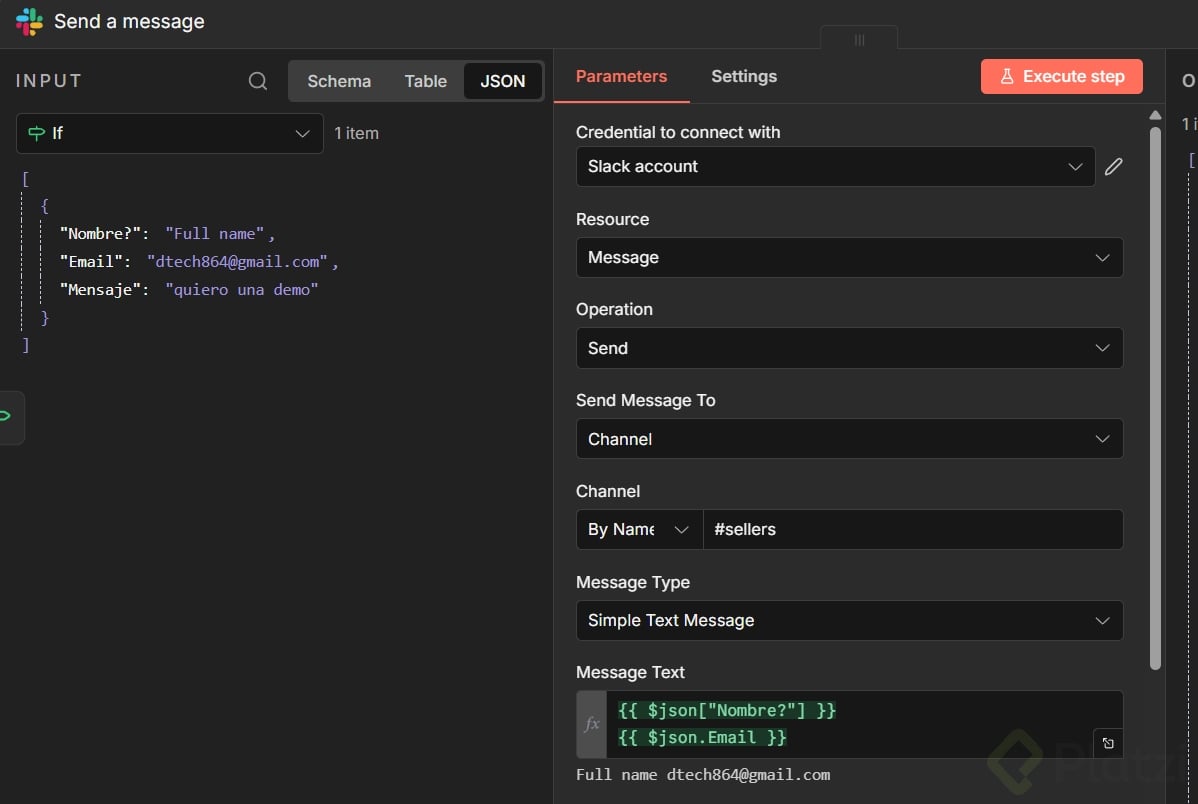
Task: Click the search icon in Input panel
Action: (258, 81)
